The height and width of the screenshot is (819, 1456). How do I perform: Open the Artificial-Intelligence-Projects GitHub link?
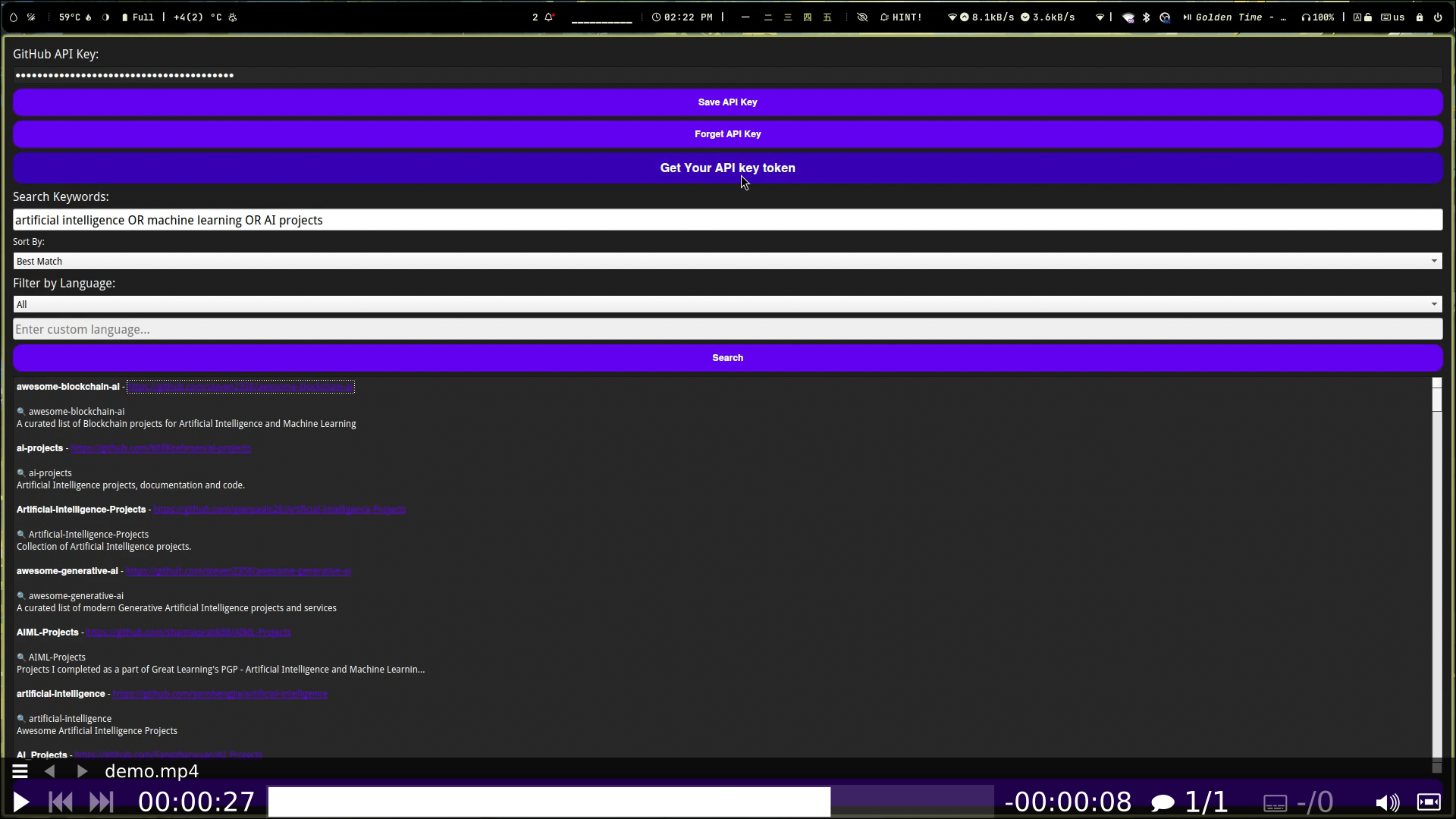point(279,510)
